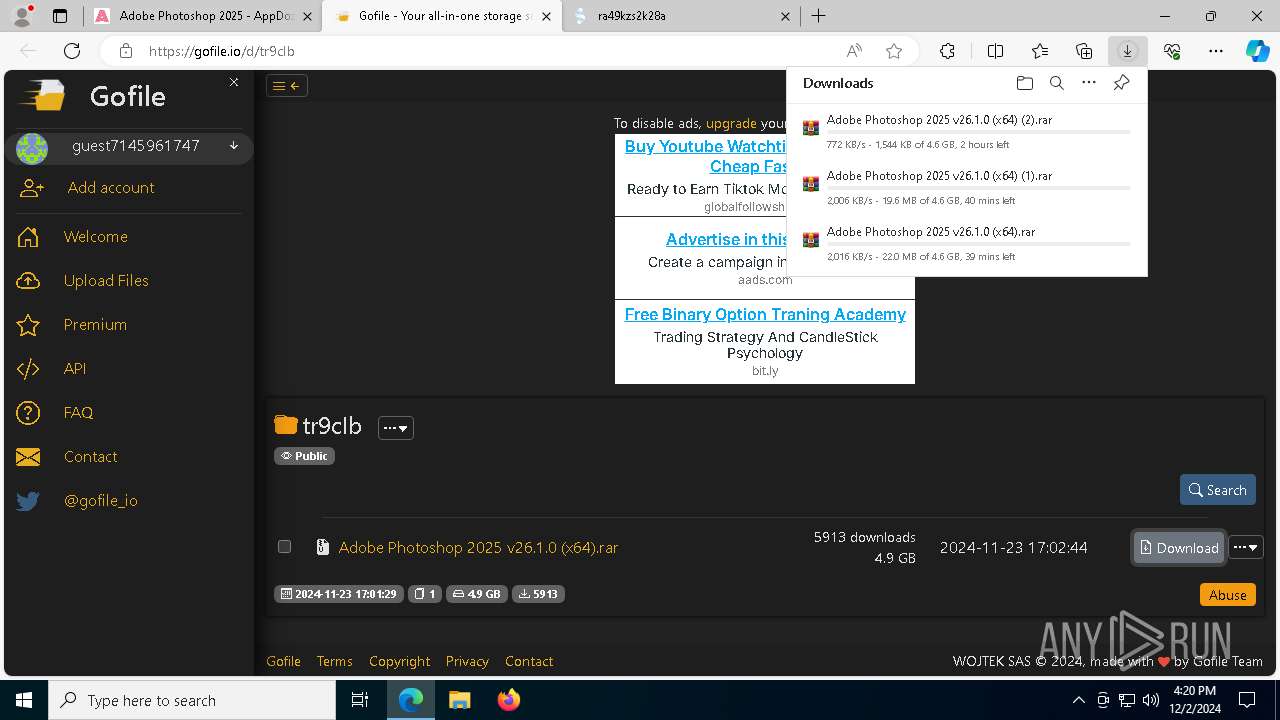Open Split screen icon in toolbar

click(x=995, y=51)
